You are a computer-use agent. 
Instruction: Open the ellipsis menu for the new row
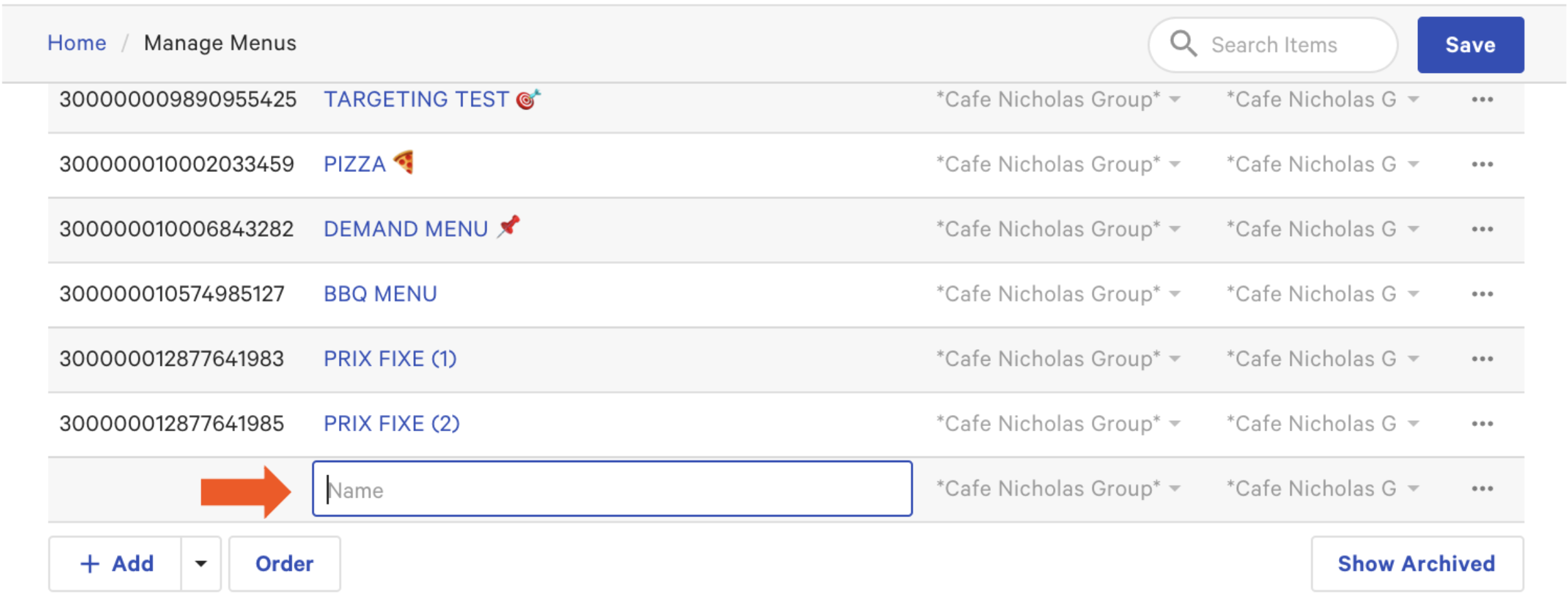point(1483,489)
